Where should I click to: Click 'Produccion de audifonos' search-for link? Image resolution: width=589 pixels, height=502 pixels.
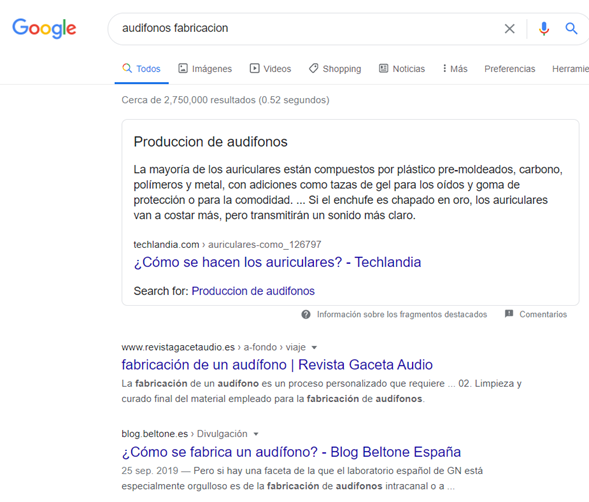253,291
